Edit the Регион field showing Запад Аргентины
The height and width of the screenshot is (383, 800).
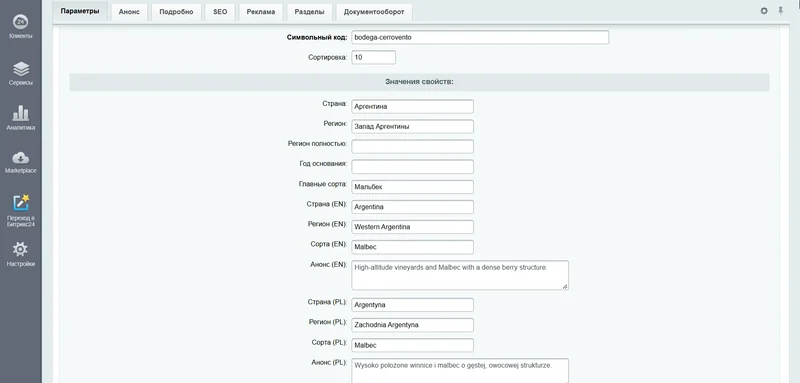[x=412, y=126]
